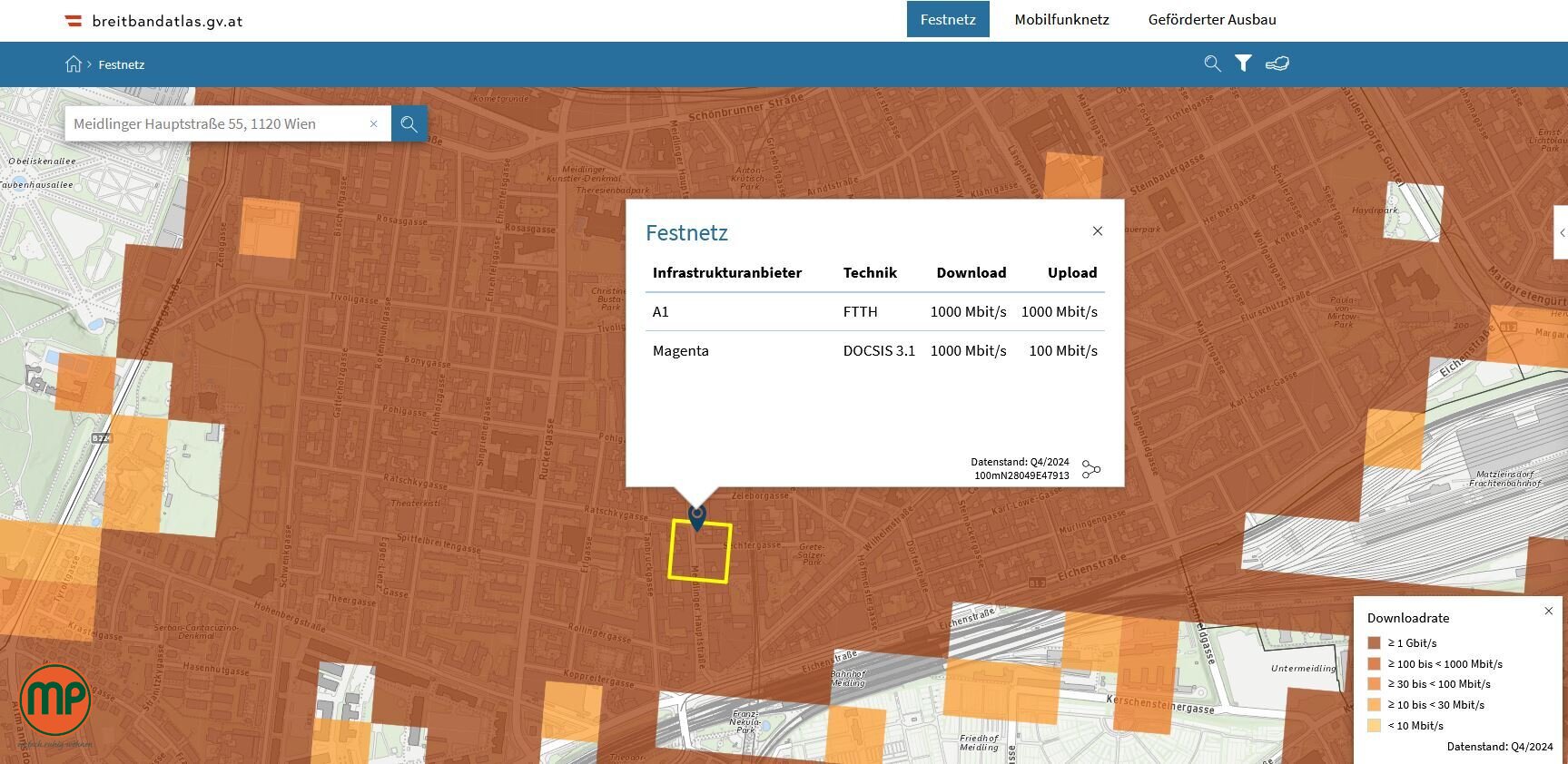The image size is (1568, 764).
Task: Share this cell via share icon
Action: tap(1091, 469)
